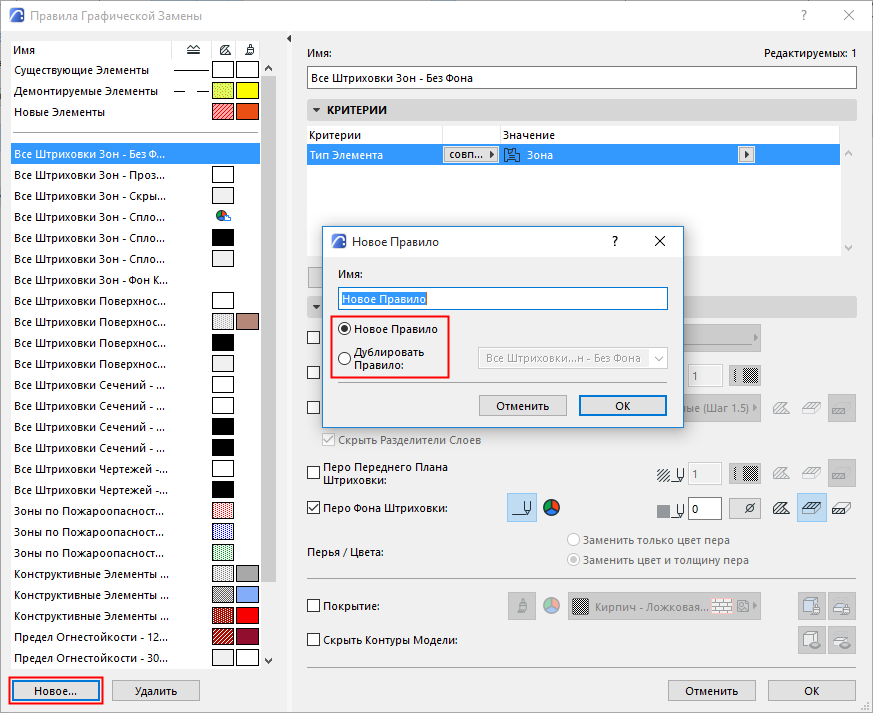873x713 pixels.
Task: Click Отменить in the main dialog bottom
Action: 712,691
